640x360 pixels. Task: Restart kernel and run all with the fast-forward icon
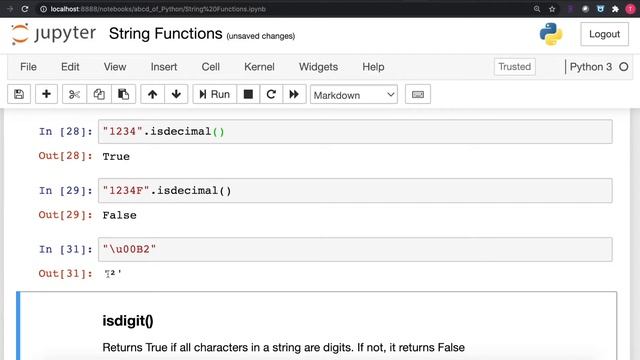point(294,95)
